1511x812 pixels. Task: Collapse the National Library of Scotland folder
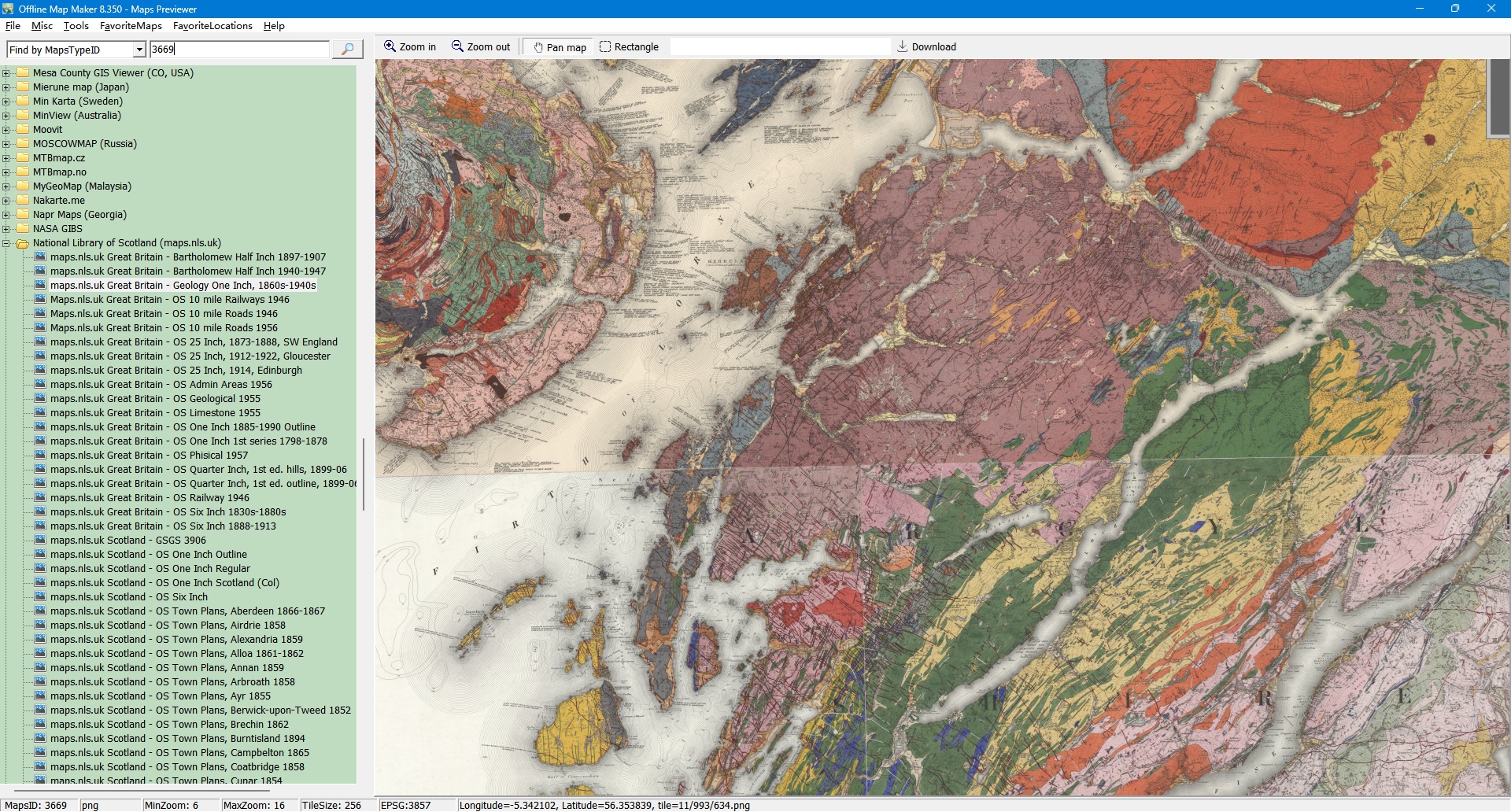click(x=6, y=243)
